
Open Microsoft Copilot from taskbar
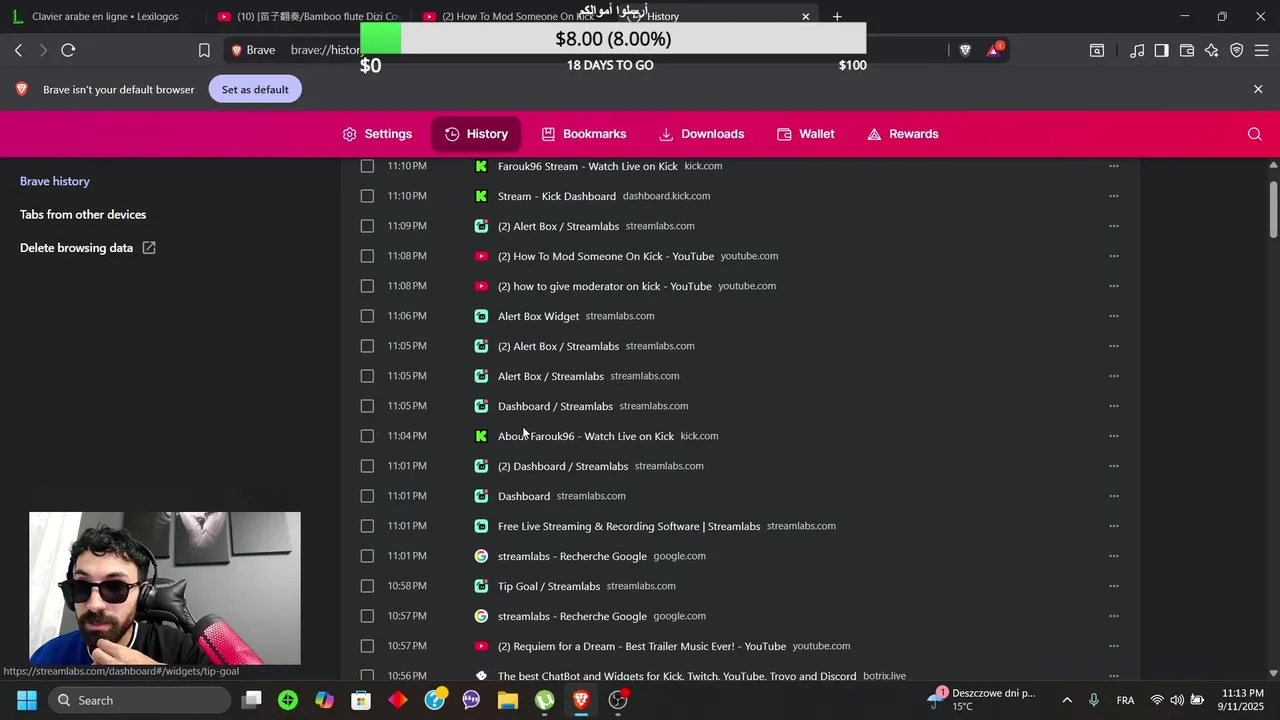pyautogui.click(x=325, y=700)
